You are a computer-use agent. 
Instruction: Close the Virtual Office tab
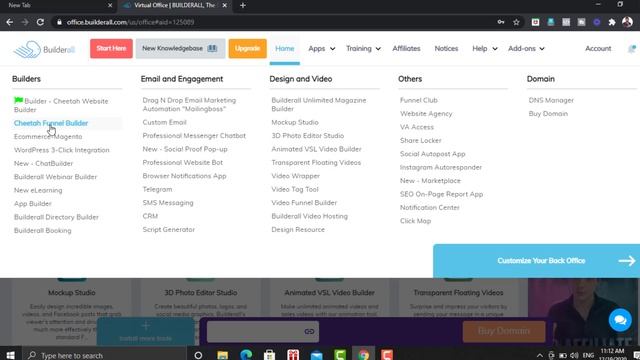coord(224,5)
